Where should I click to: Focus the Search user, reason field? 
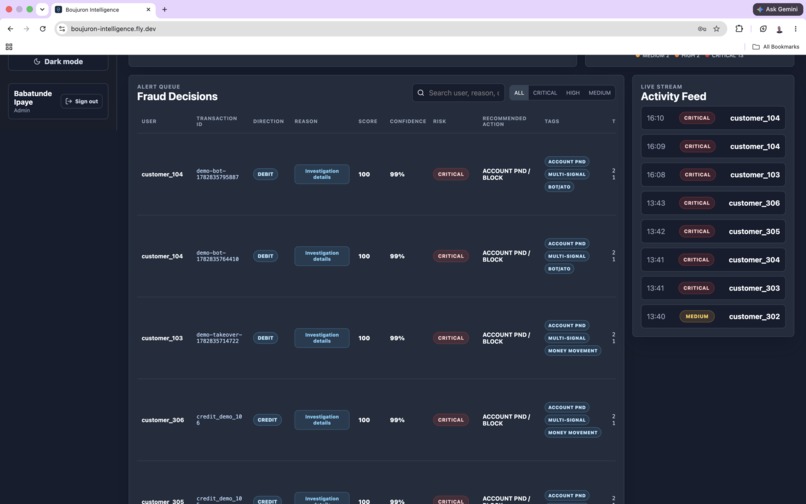pos(459,93)
